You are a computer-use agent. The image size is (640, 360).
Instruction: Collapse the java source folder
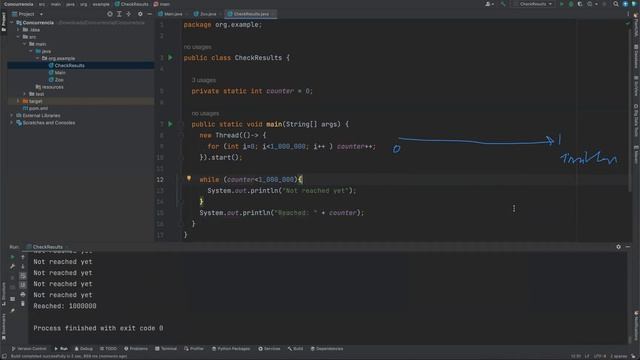point(31,51)
